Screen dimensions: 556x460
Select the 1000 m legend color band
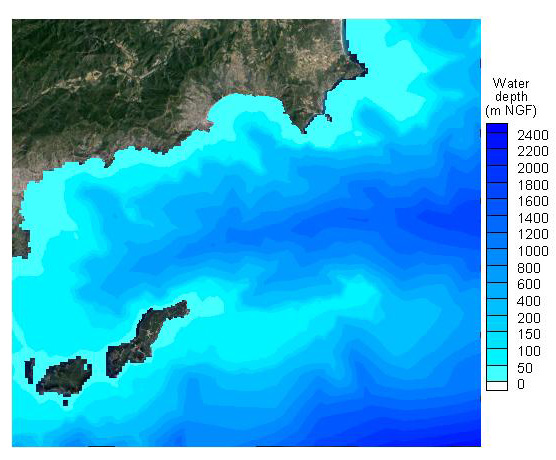(x=496, y=257)
